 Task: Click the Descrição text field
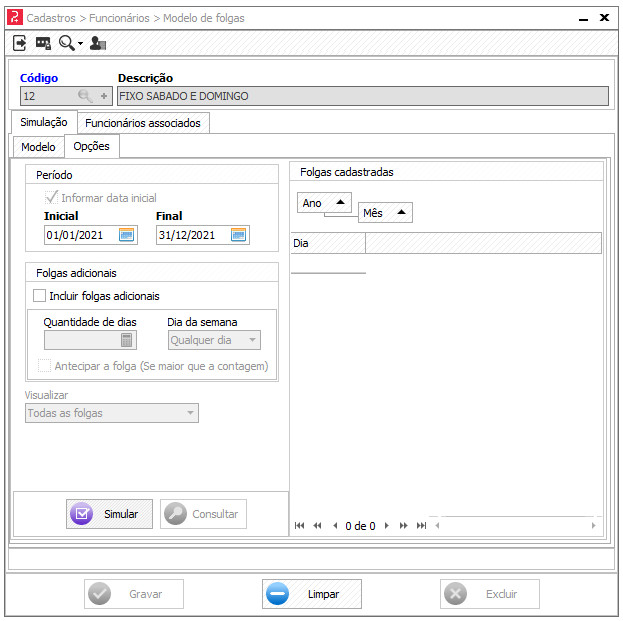point(363,96)
